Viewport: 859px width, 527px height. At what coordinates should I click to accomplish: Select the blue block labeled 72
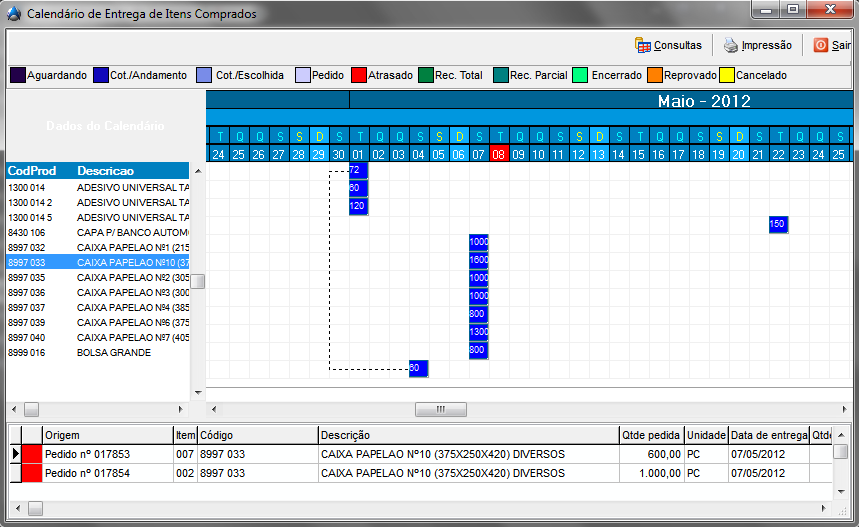pyautogui.click(x=358, y=170)
